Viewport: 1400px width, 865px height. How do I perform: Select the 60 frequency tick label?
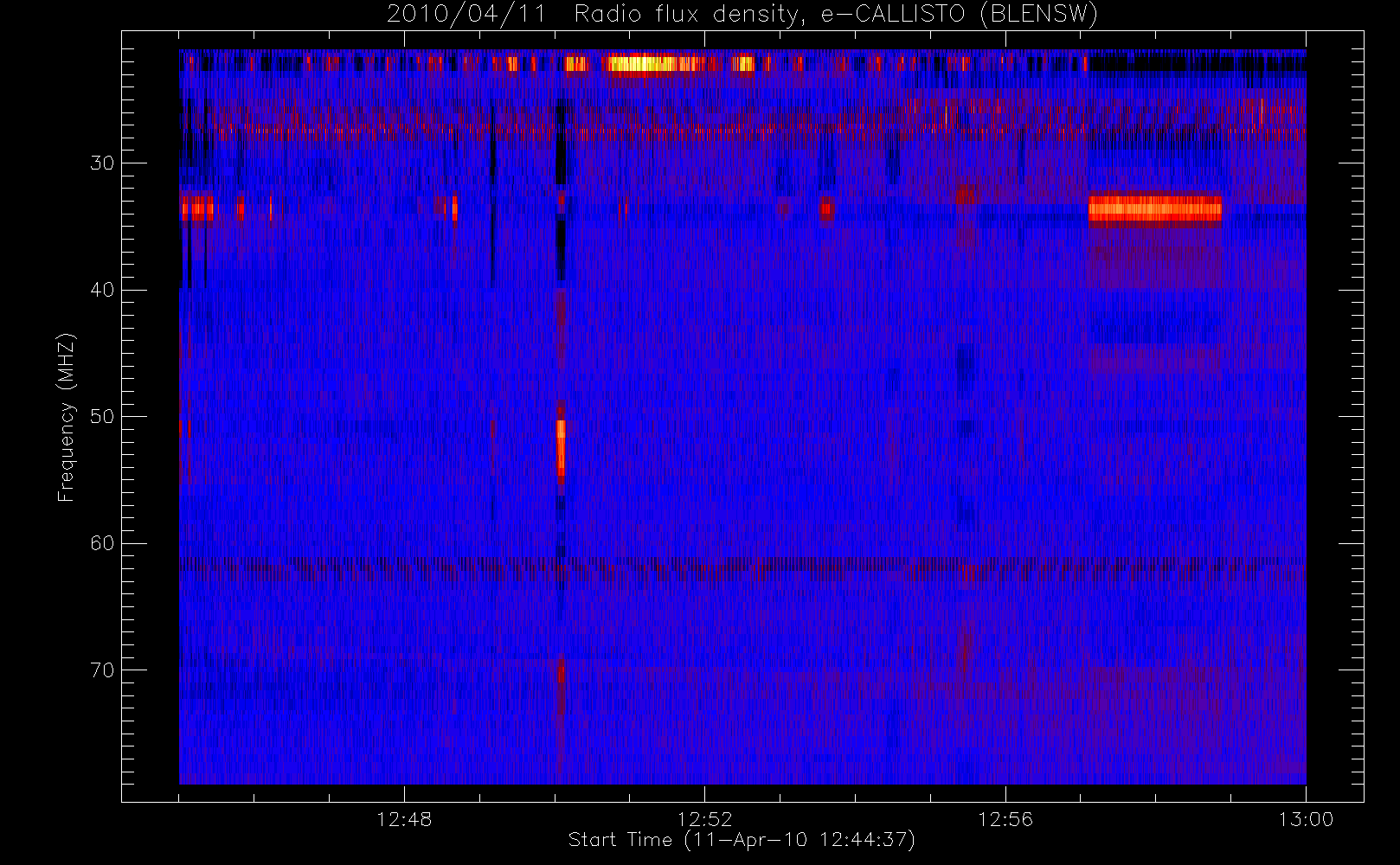point(102,543)
